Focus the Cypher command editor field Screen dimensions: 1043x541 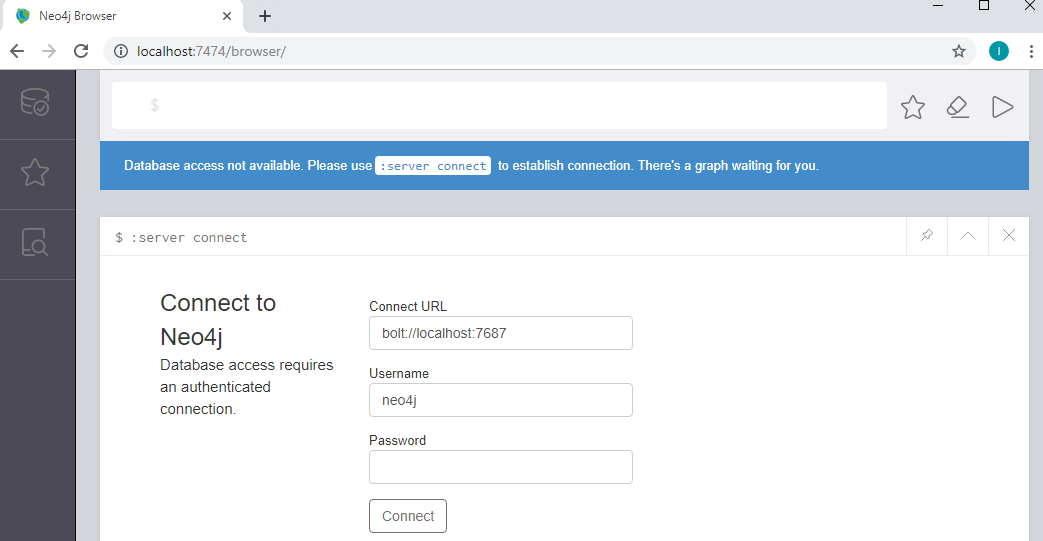(500, 105)
